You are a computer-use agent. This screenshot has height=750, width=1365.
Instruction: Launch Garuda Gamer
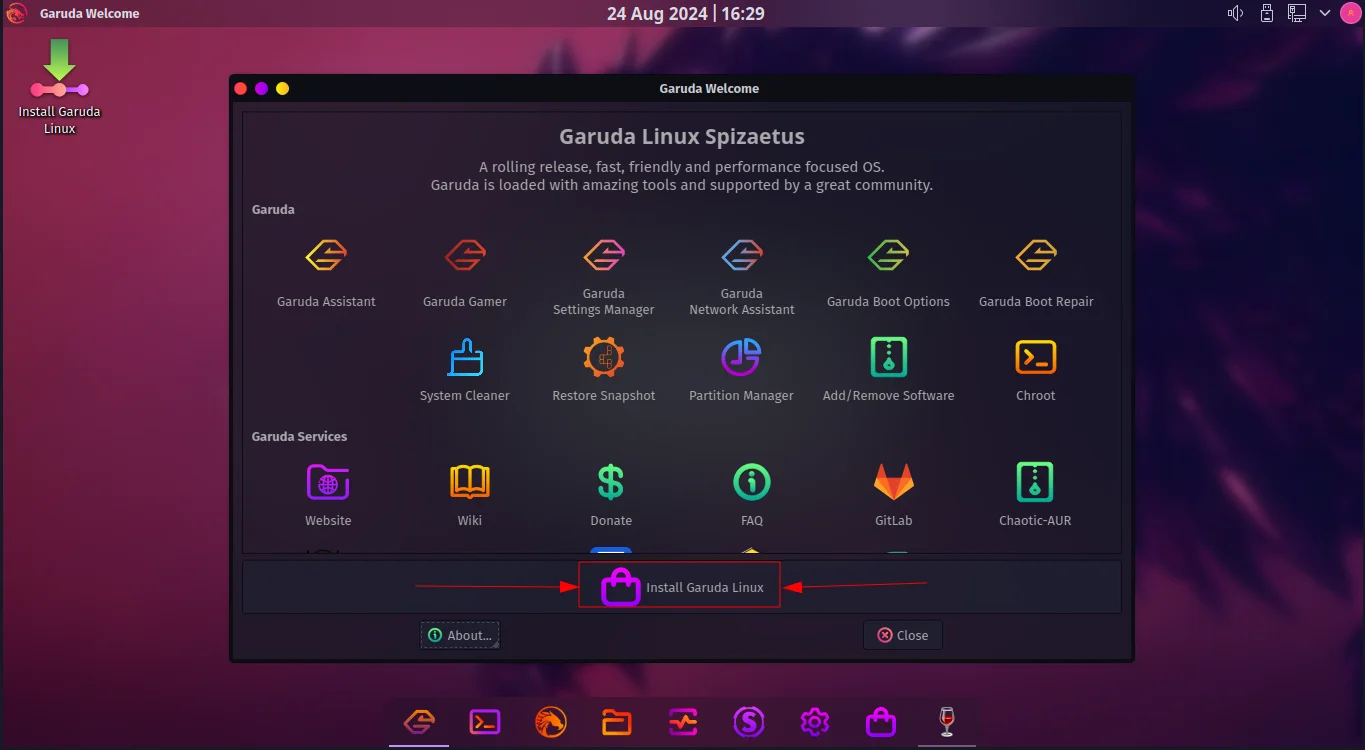click(x=465, y=272)
